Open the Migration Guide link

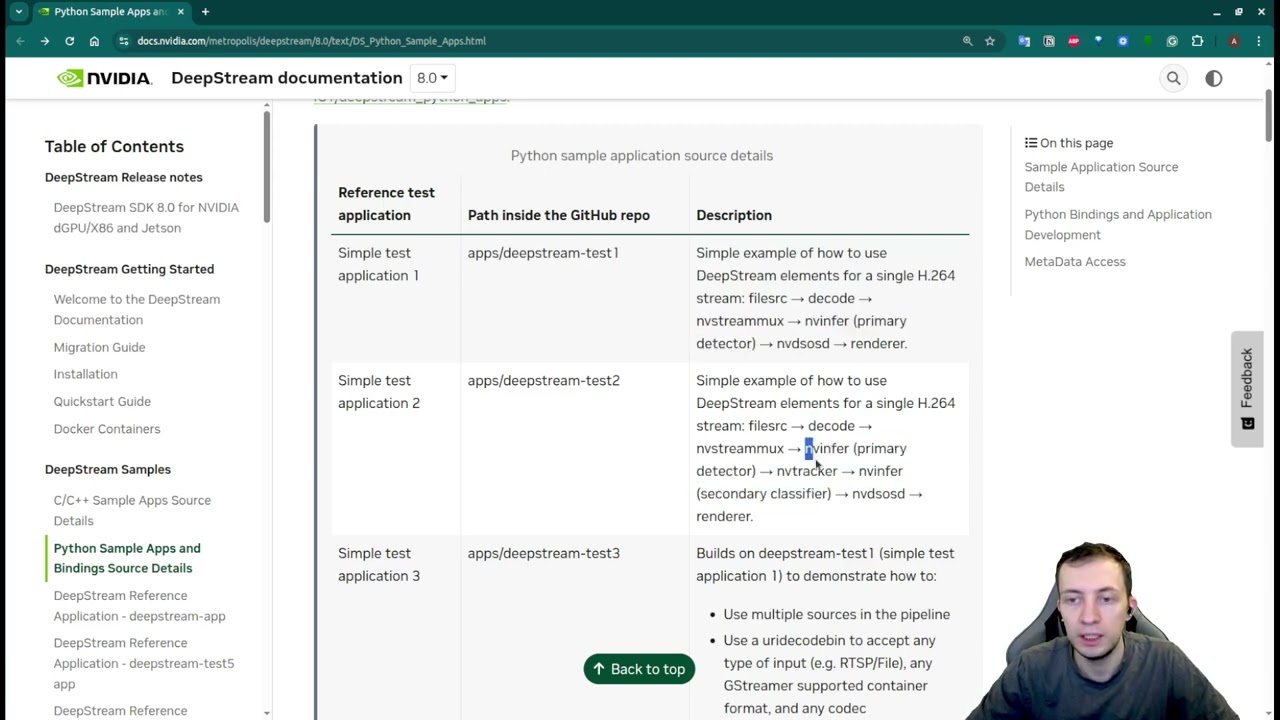[x=99, y=347]
